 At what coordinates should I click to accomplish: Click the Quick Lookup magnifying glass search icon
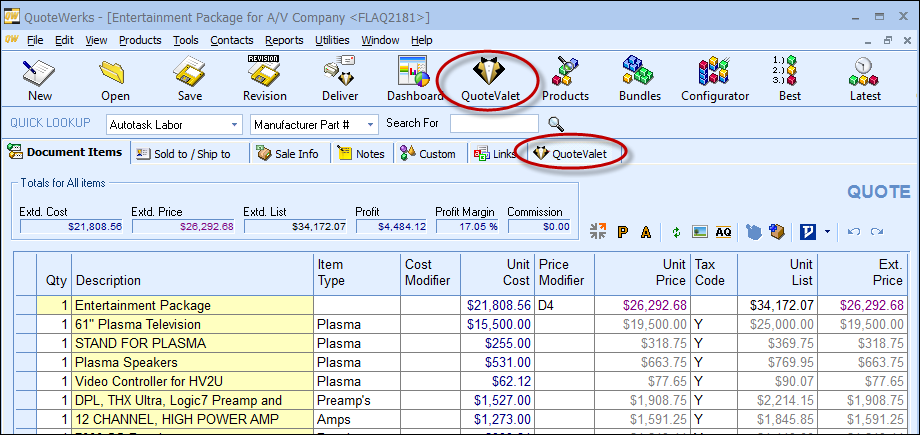point(556,124)
